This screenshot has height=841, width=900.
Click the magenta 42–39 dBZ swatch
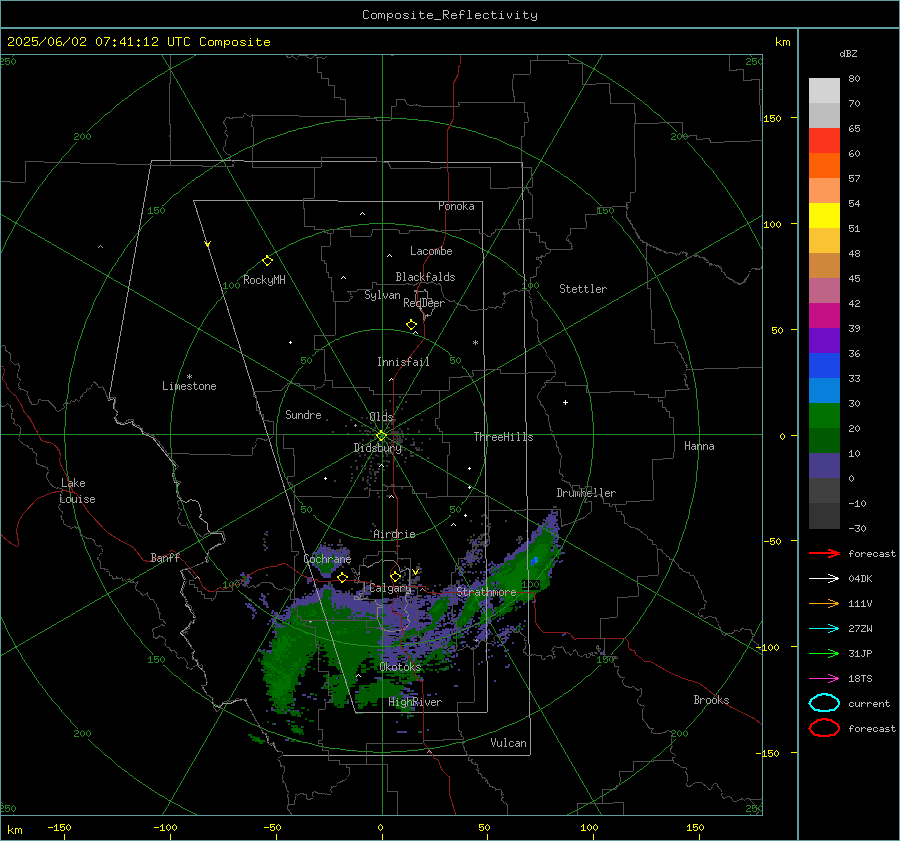tap(824, 316)
